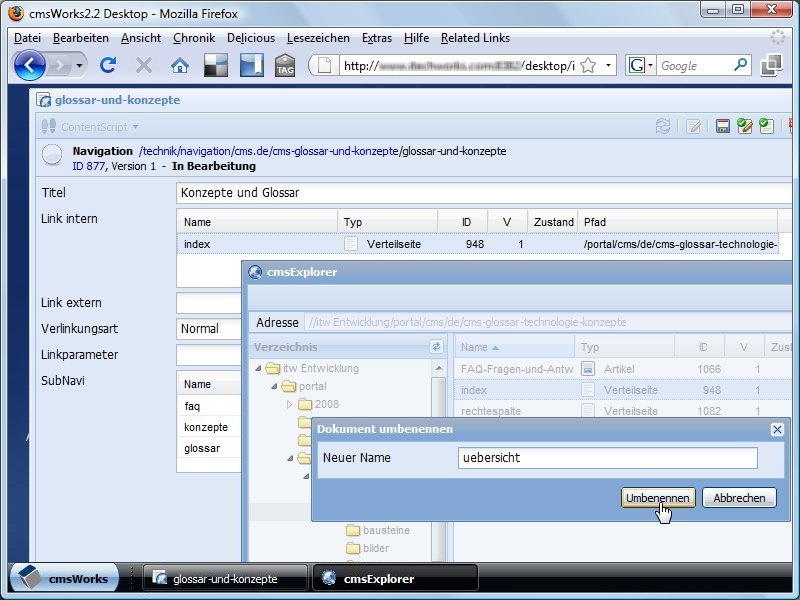This screenshot has width=800, height=600.
Task: Collapse the portal tree node
Action: [274, 386]
